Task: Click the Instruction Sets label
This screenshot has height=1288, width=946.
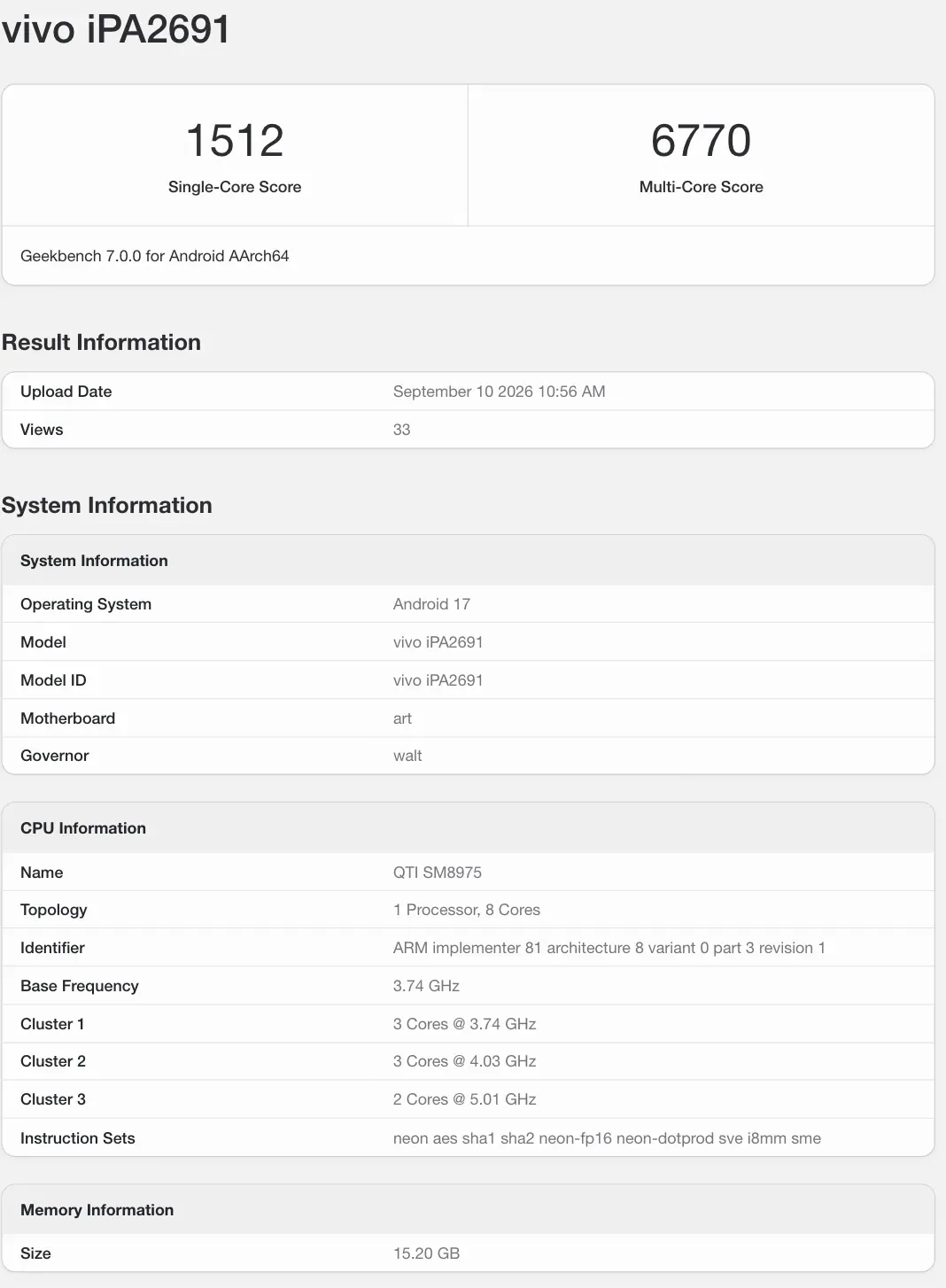Action: click(78, 1138)
